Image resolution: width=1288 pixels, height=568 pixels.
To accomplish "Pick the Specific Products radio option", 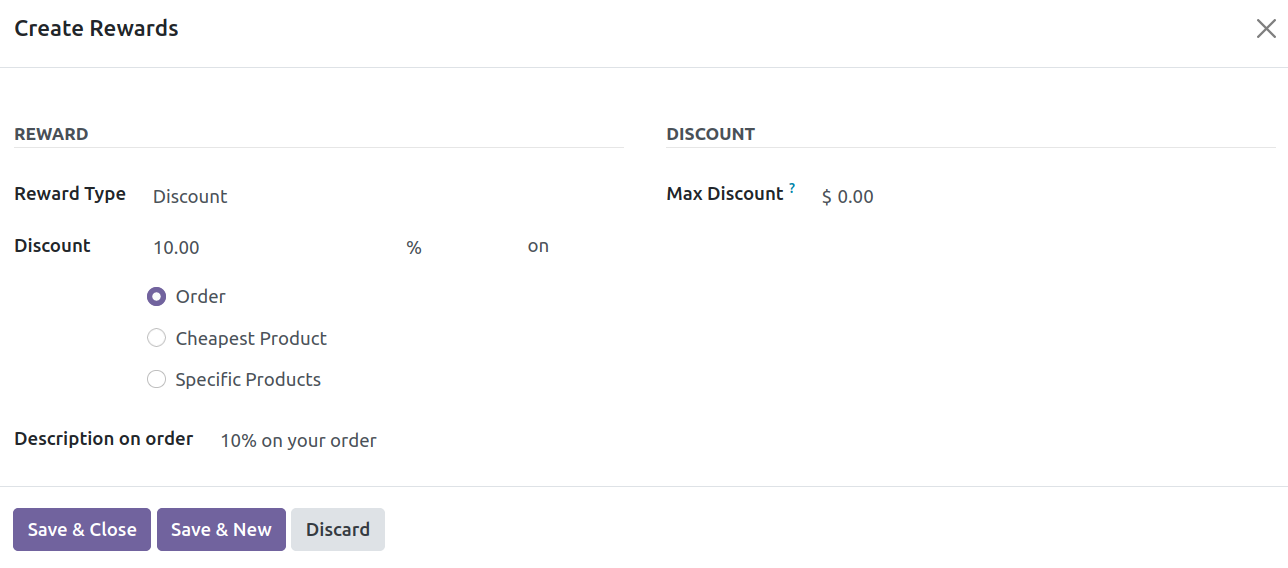I will [x=156, y=379].
